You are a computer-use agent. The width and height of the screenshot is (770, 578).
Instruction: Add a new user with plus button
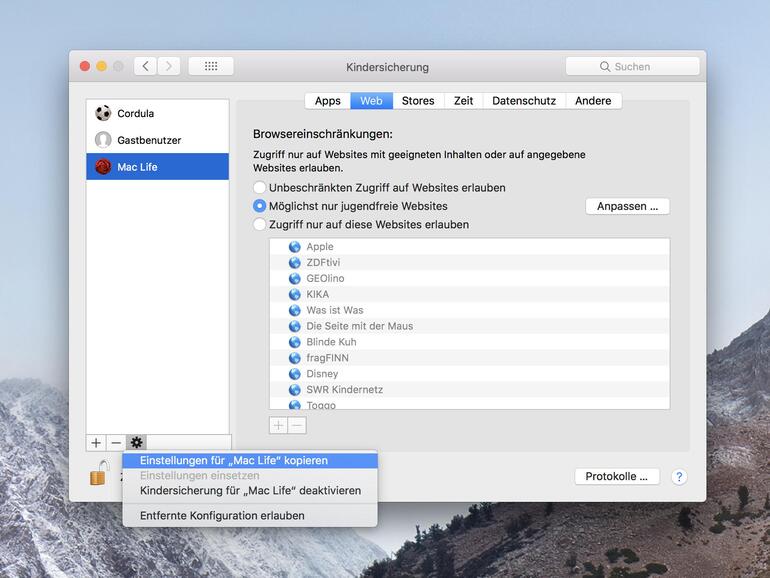point(96,442)
